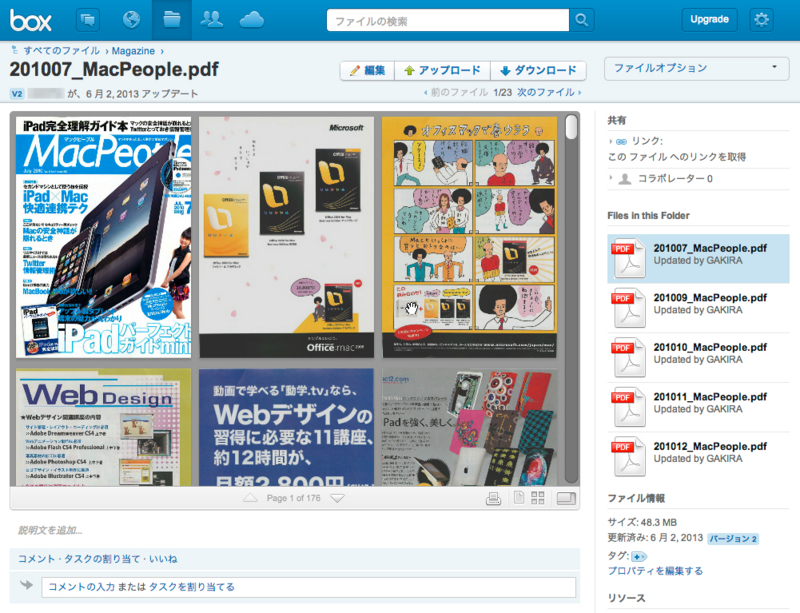Open the messages chat bubble icon
The image size is (800, 613).
[88, 20]
